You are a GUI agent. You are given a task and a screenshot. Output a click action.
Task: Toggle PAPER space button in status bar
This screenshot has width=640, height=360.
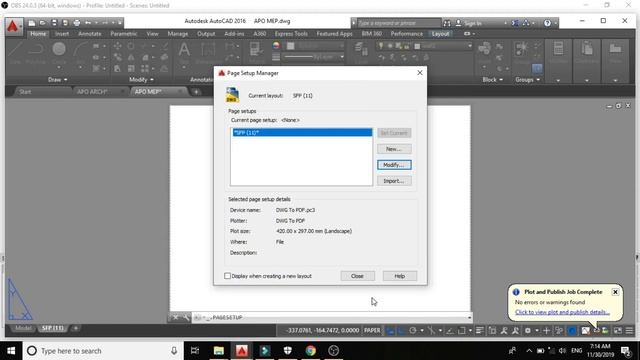pos(372,330)
